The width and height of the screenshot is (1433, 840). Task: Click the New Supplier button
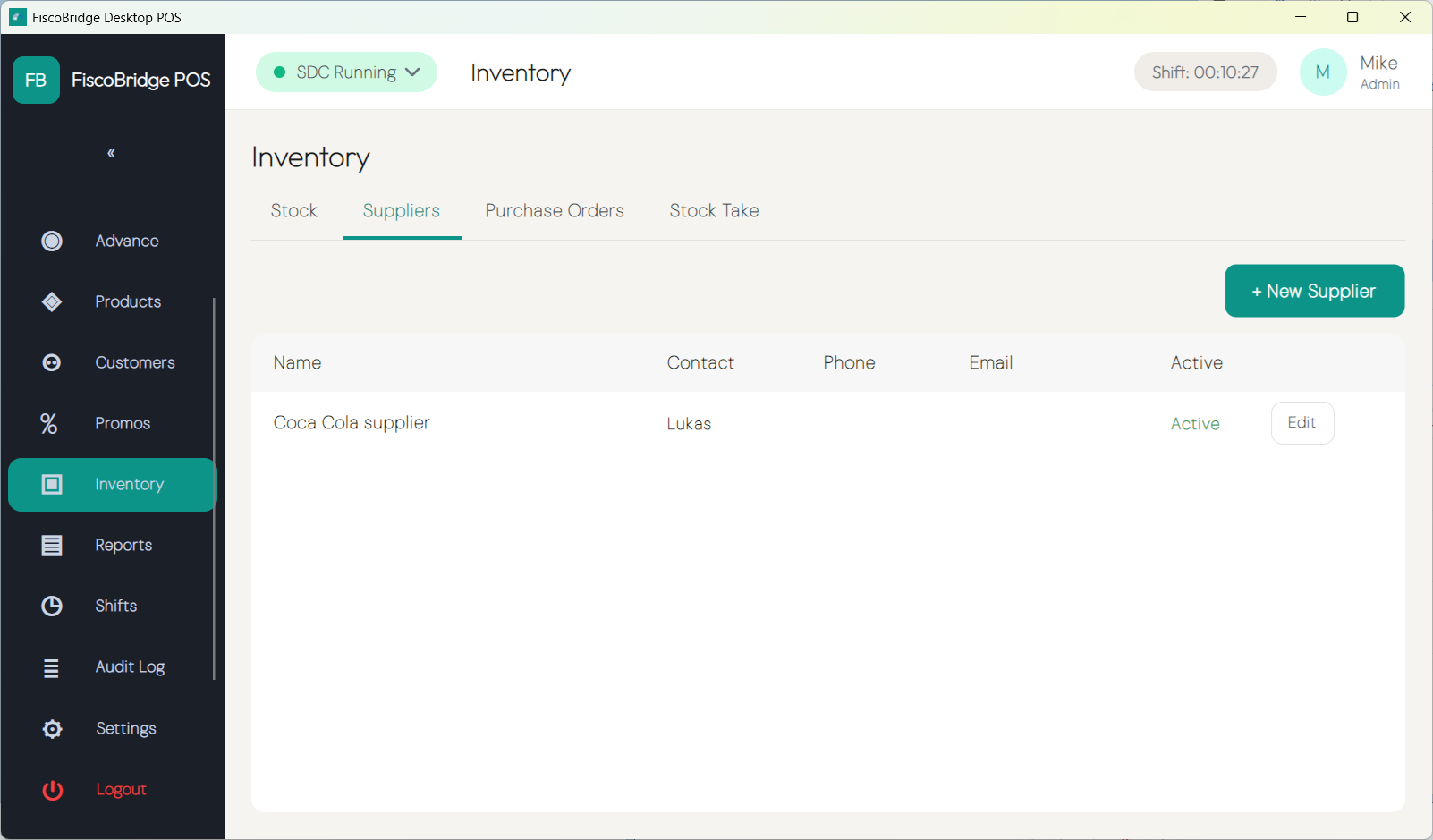(1314, 291)
